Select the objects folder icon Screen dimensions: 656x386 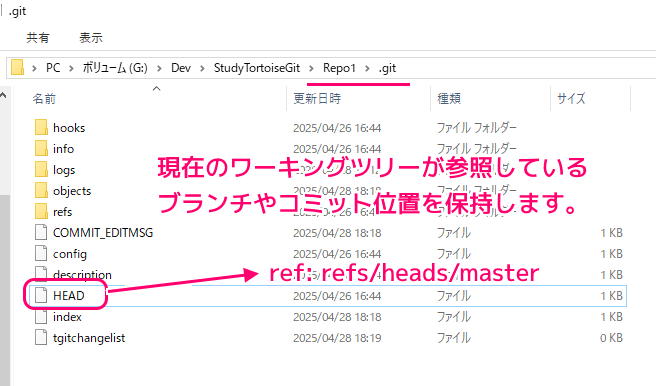[41, 191]
